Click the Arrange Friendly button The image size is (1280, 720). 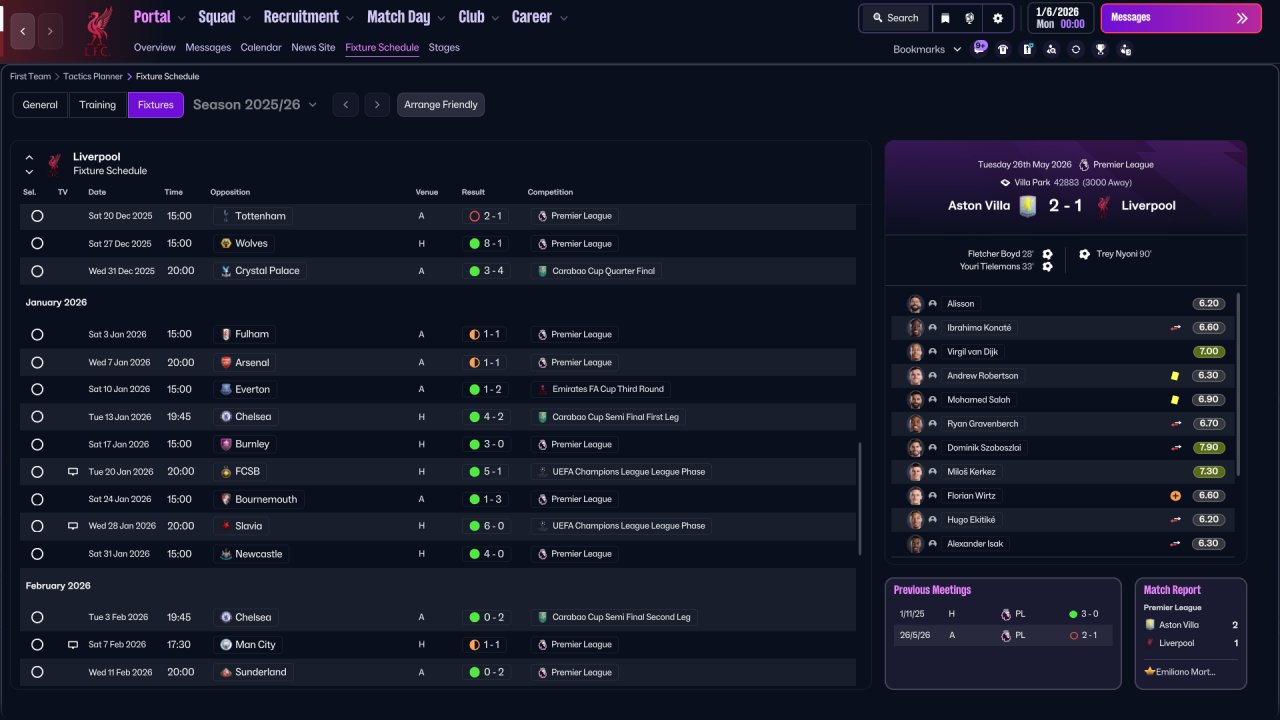(x=441, y=105)
